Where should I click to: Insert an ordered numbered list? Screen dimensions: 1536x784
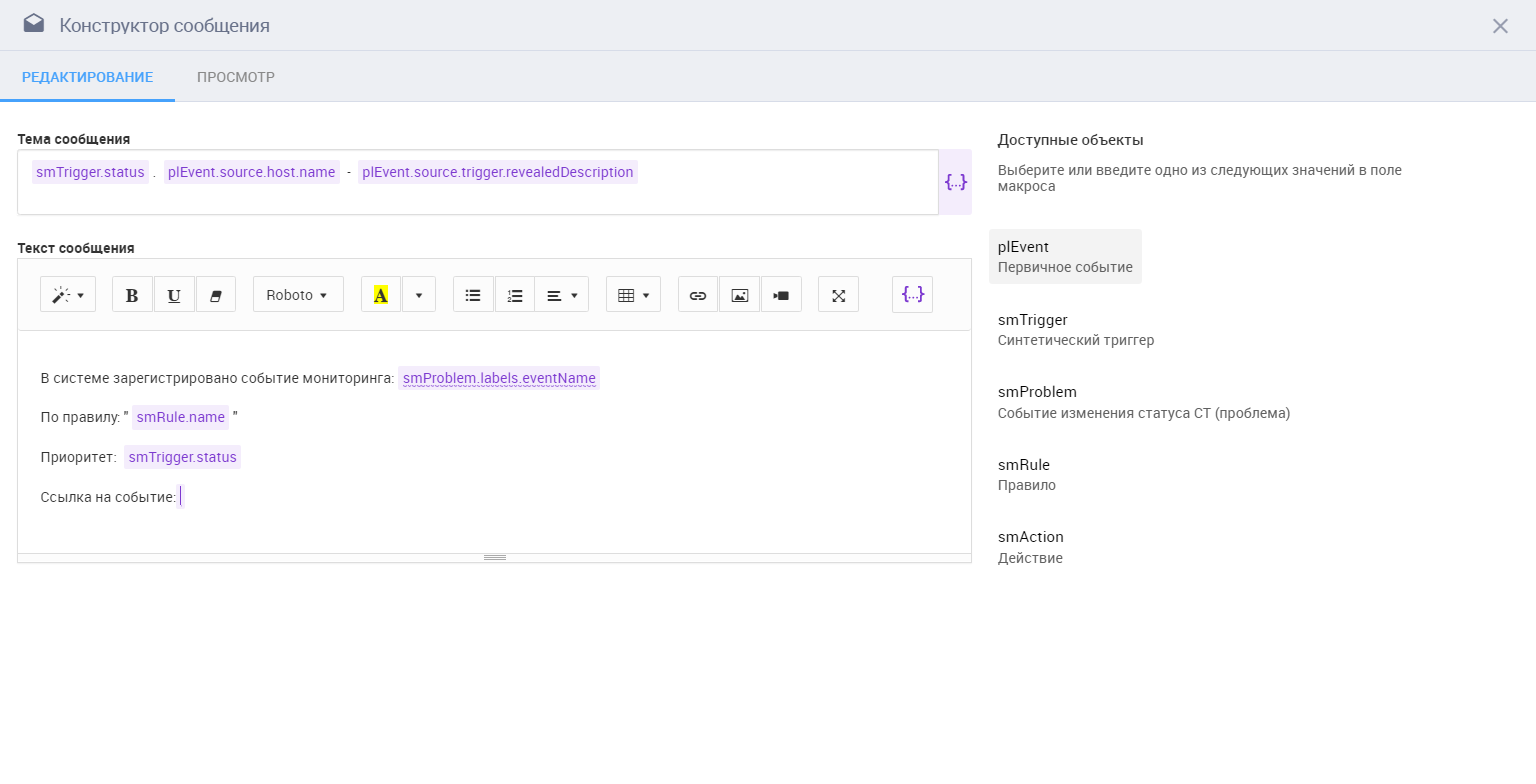(x=515, y=295)
